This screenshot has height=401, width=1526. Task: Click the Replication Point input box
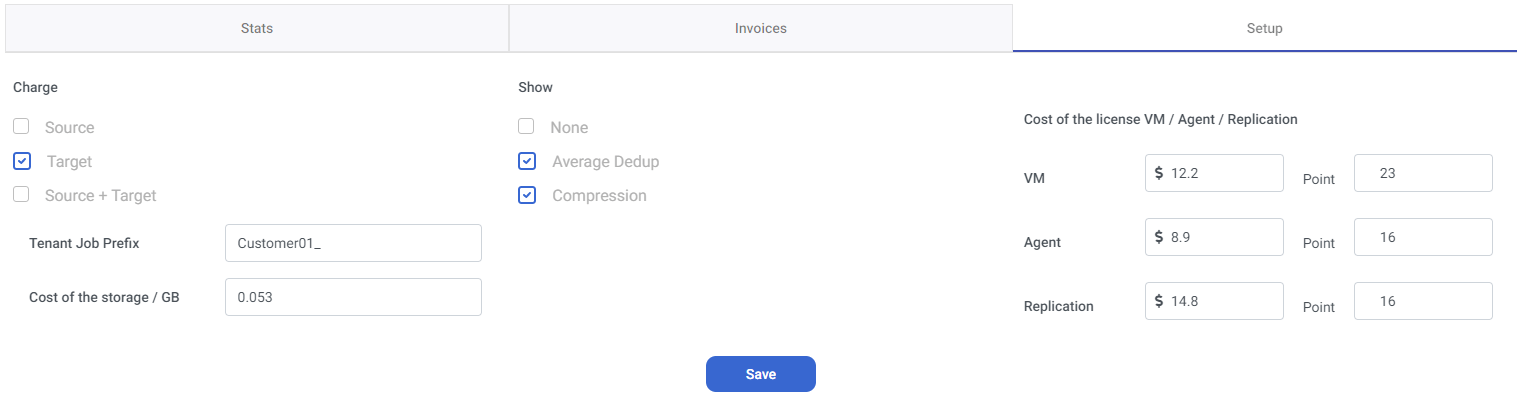[x=1423, y=301]
